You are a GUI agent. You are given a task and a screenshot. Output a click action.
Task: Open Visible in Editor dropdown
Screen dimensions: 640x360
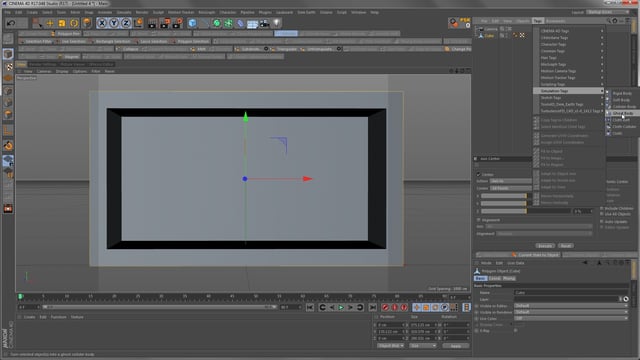pos(571,306)
